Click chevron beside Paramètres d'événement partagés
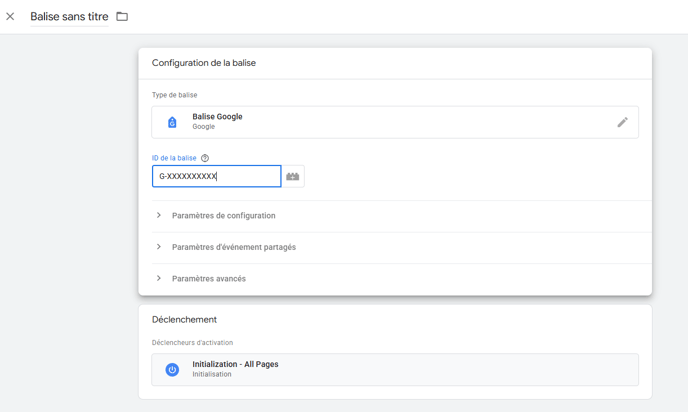This screenshot has height=412, width=688. (159, 247)
